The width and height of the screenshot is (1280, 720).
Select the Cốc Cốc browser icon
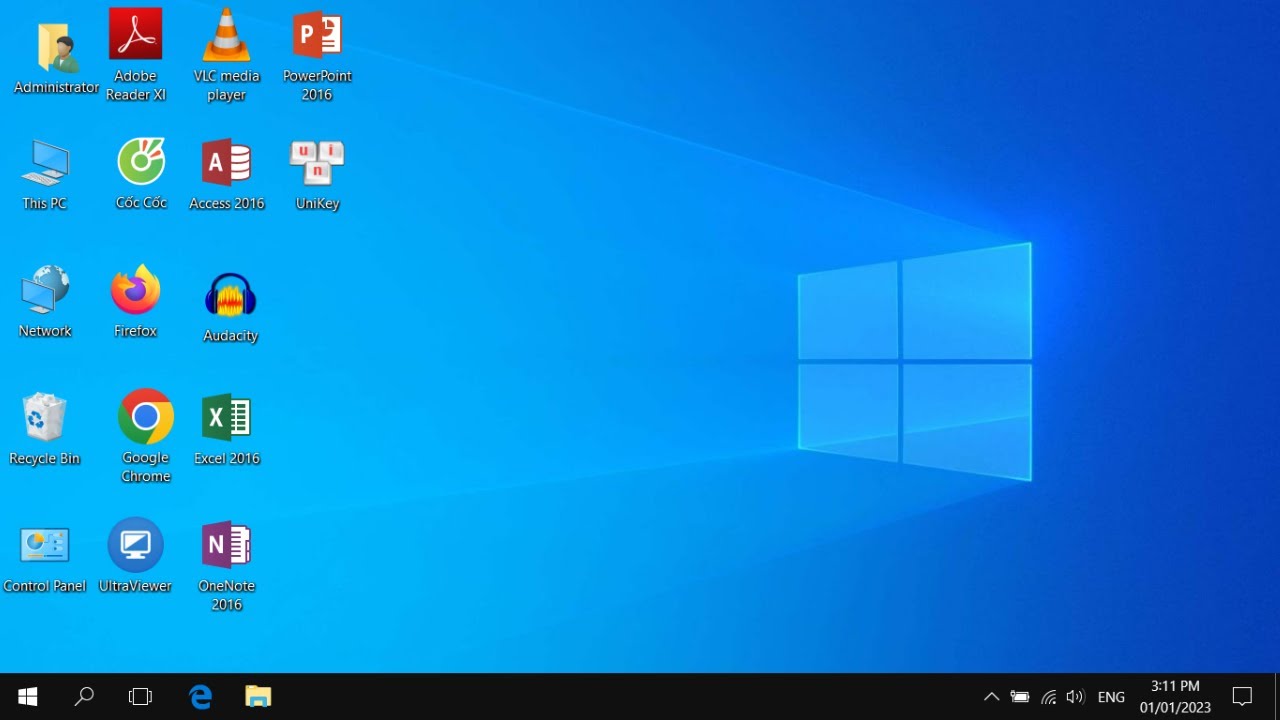(140, 161)
